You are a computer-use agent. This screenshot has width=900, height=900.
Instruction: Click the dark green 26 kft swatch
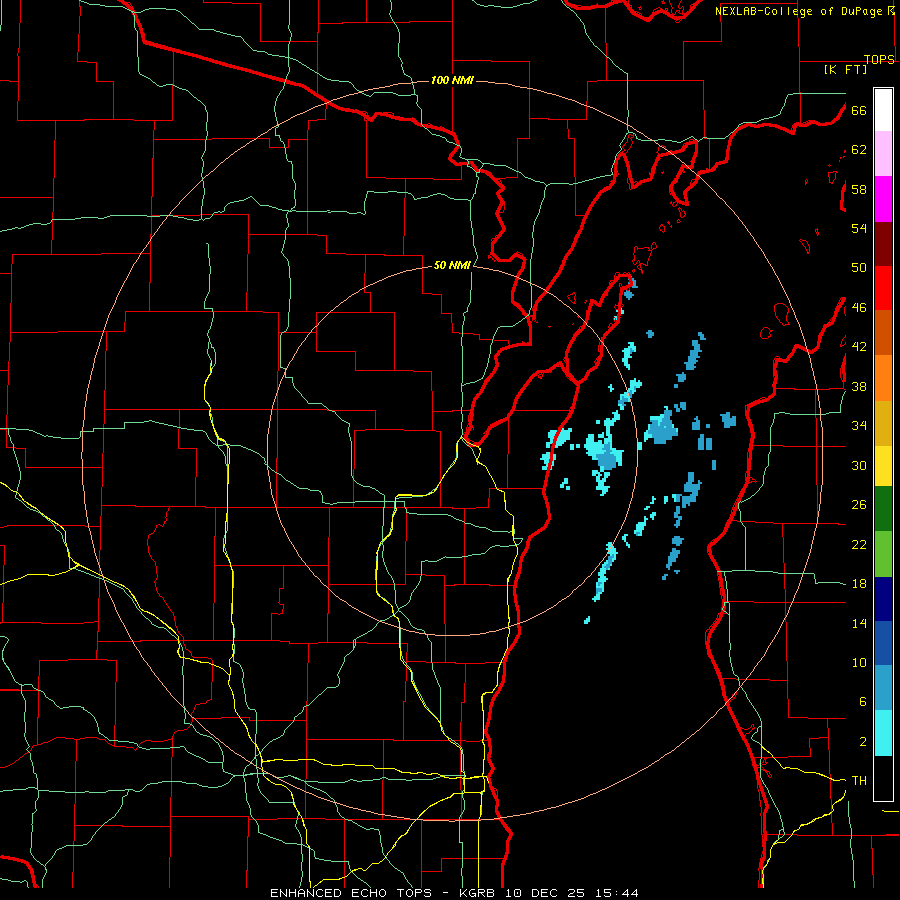[883, 509]
